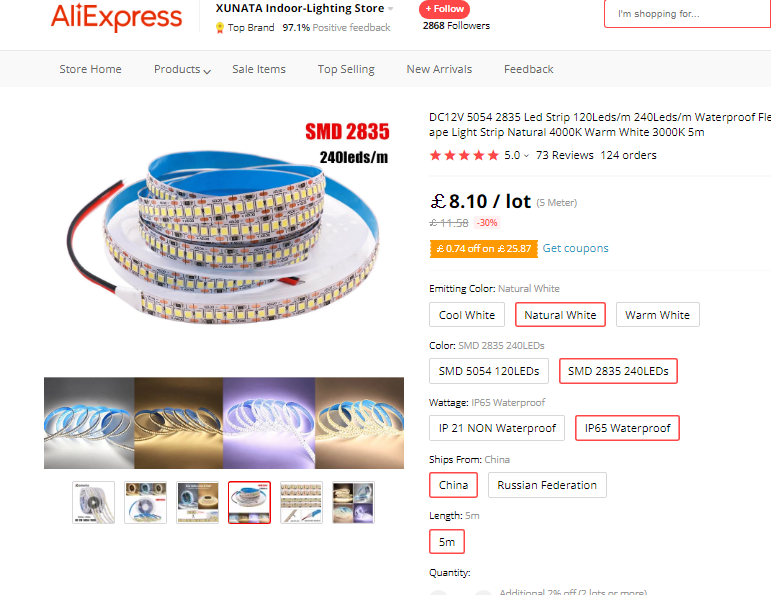Open the fifth product thumbnail image
Screen dimensions: 771x595
(301, 503)
